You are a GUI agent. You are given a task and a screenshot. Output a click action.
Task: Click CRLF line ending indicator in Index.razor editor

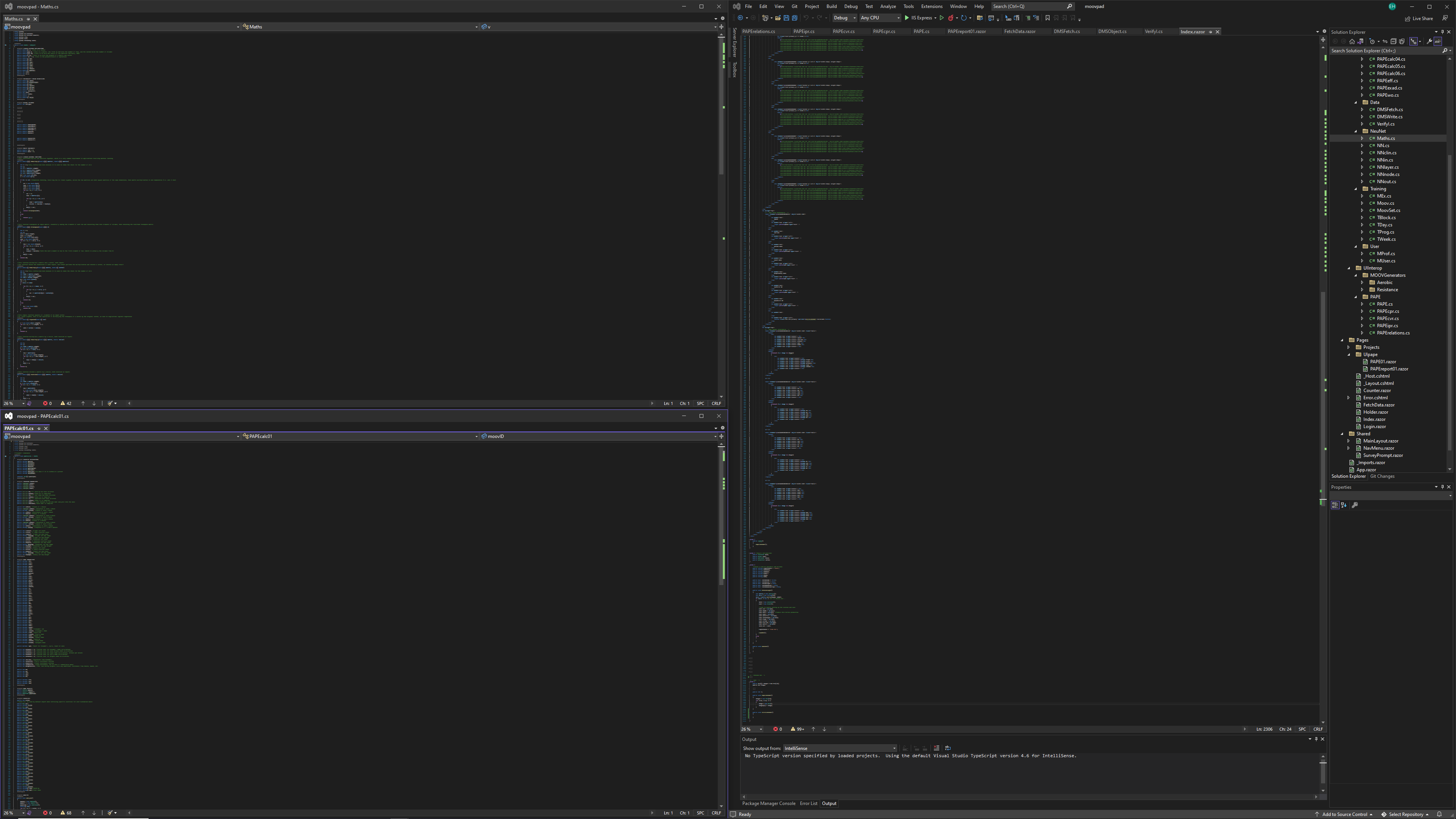[1318, 729]
